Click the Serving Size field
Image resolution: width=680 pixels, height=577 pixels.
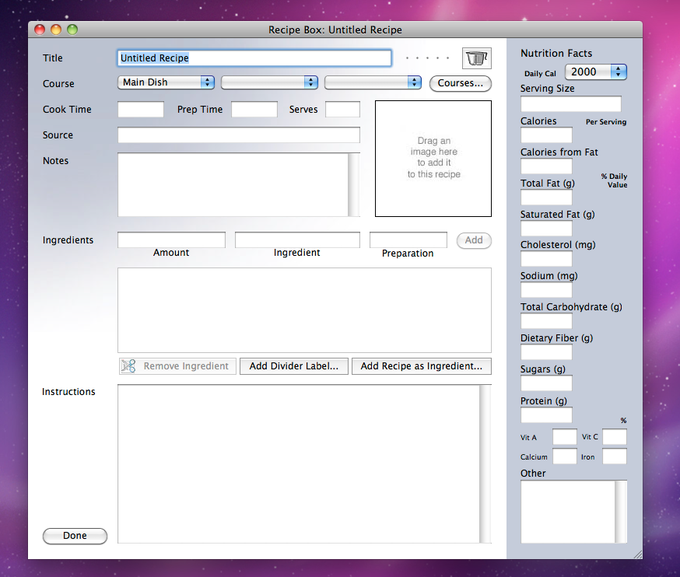point(571,104)
